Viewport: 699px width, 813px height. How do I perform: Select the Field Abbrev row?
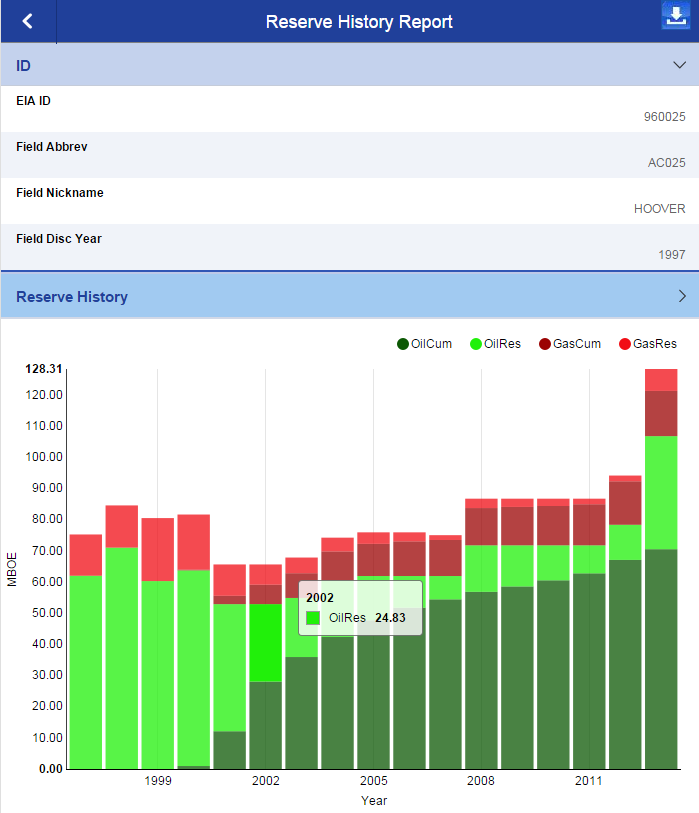coord(349,155)
